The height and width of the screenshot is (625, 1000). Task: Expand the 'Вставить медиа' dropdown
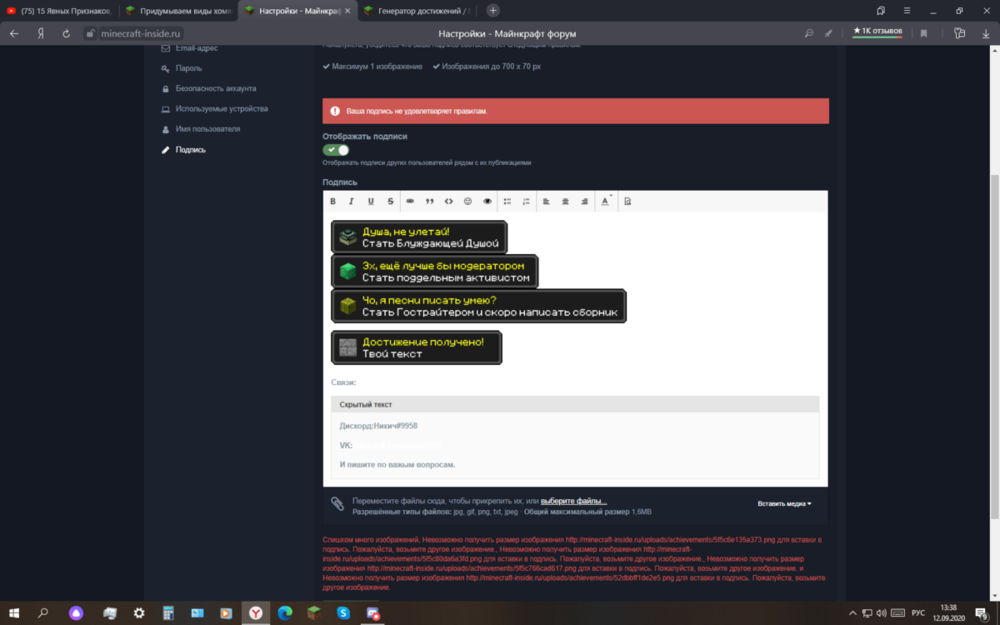784,504
